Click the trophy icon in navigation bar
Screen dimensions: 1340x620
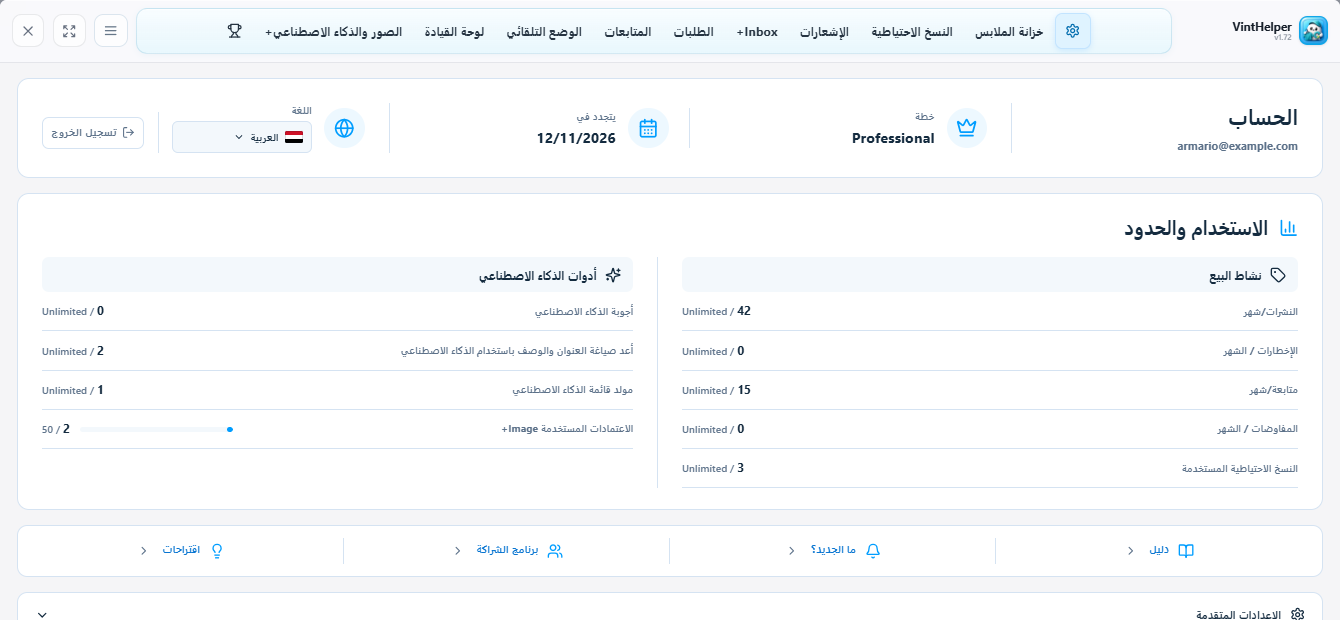235,31
